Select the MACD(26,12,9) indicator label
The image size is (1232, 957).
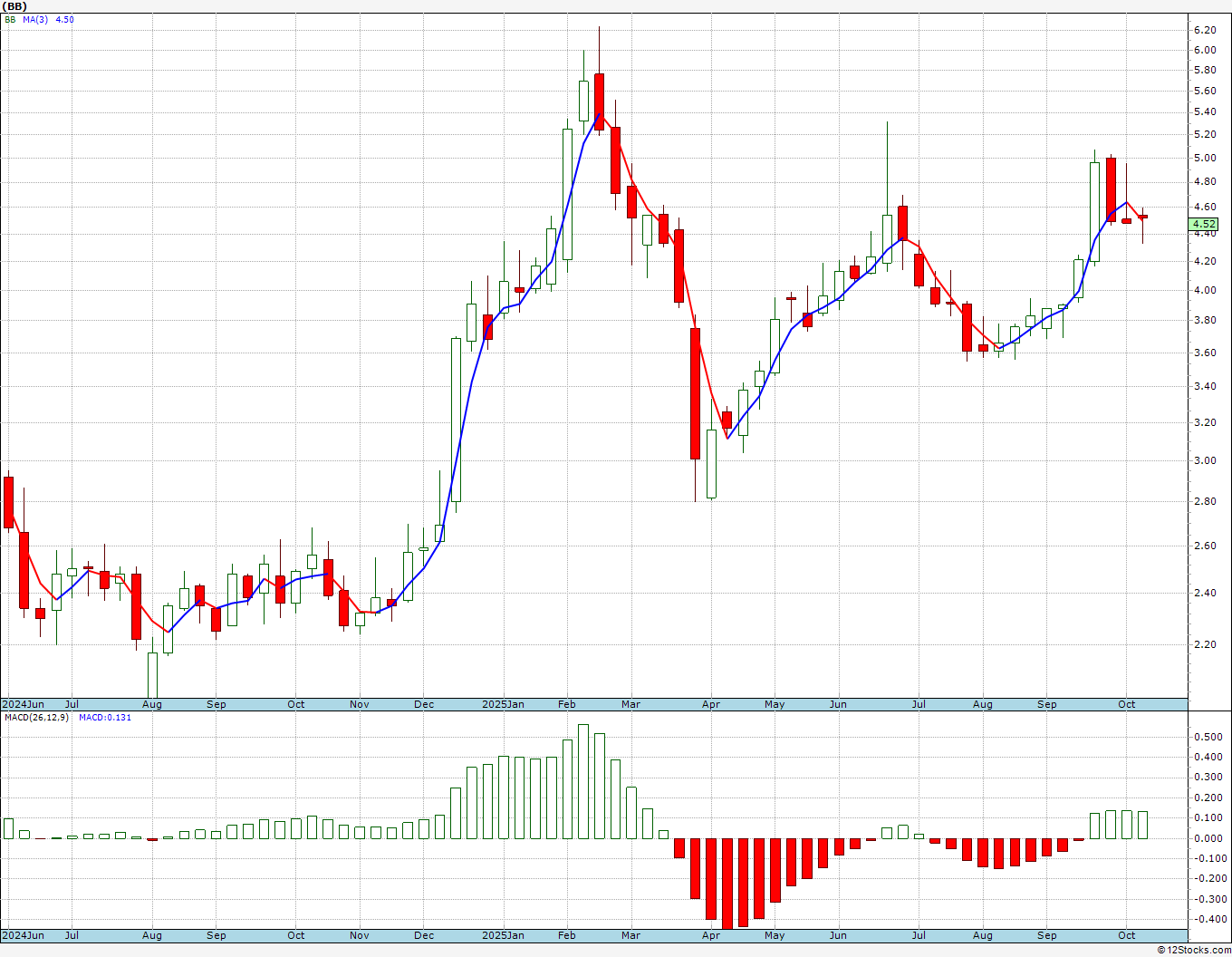36,718
